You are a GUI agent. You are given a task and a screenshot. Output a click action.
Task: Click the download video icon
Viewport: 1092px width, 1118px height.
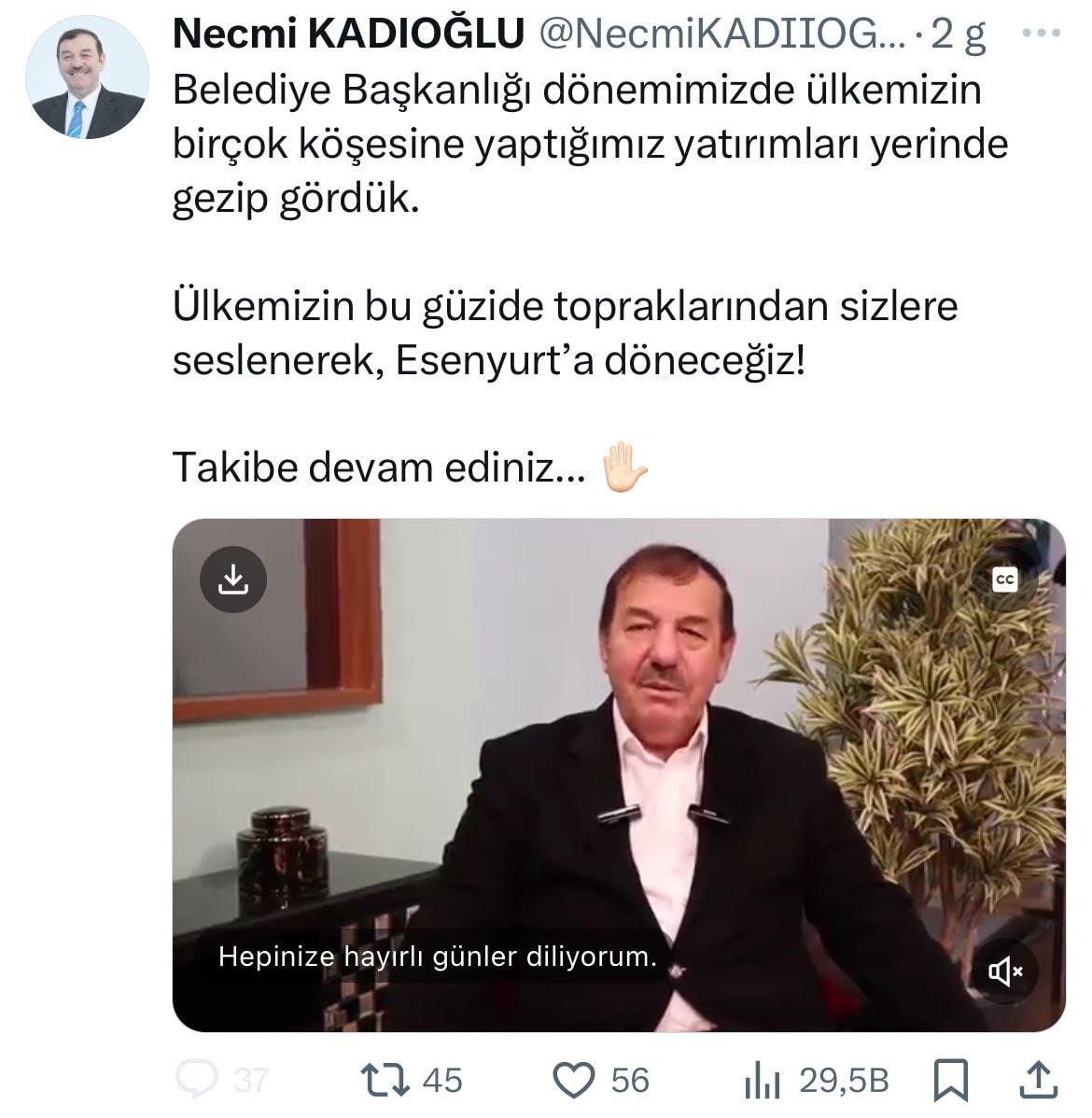pyautogui.click(x=233, y=580)
